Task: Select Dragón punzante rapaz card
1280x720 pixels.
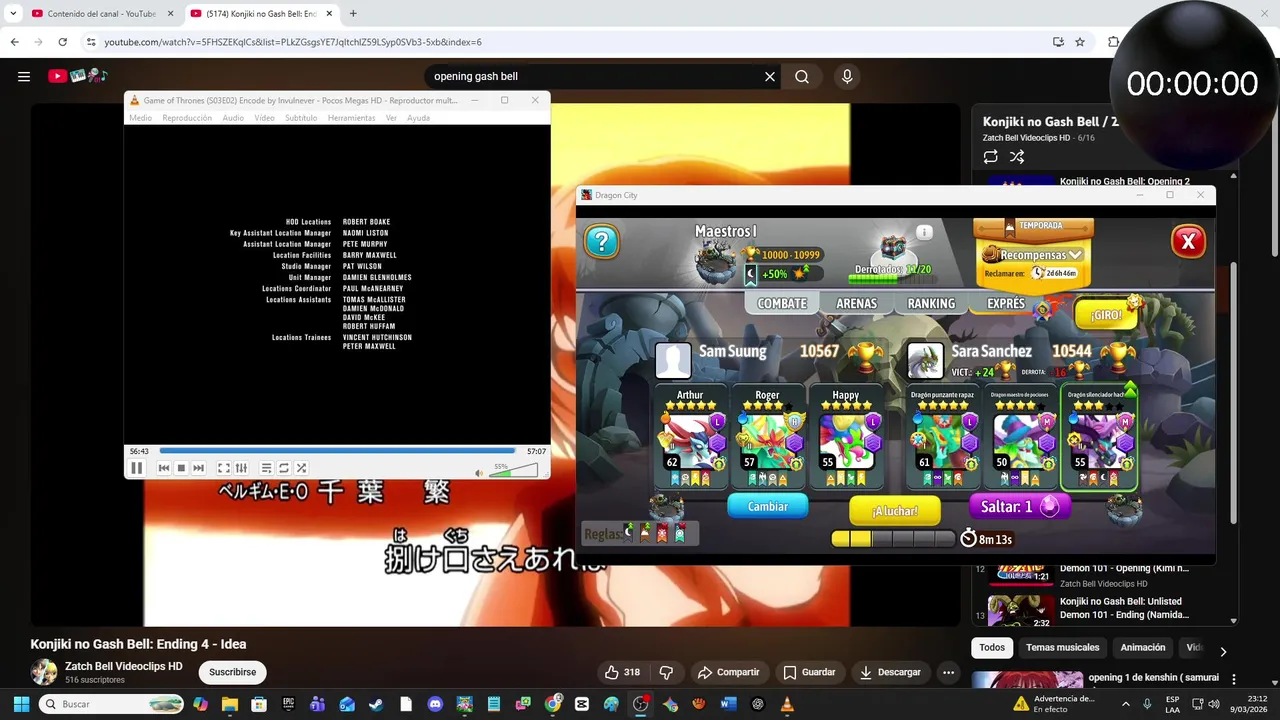Action: click(943, 438)
